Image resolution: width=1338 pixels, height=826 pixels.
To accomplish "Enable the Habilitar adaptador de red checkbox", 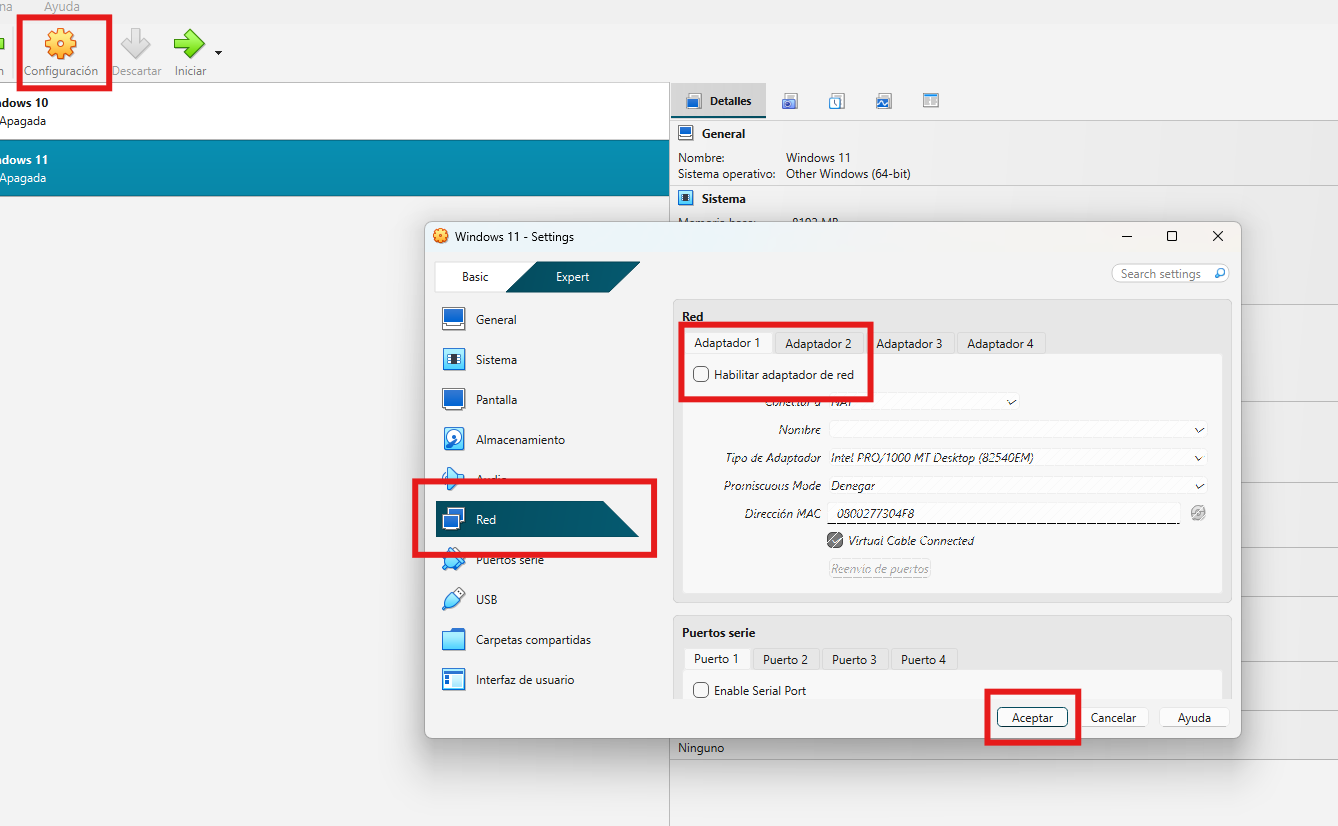I will (x=701, y=375).
